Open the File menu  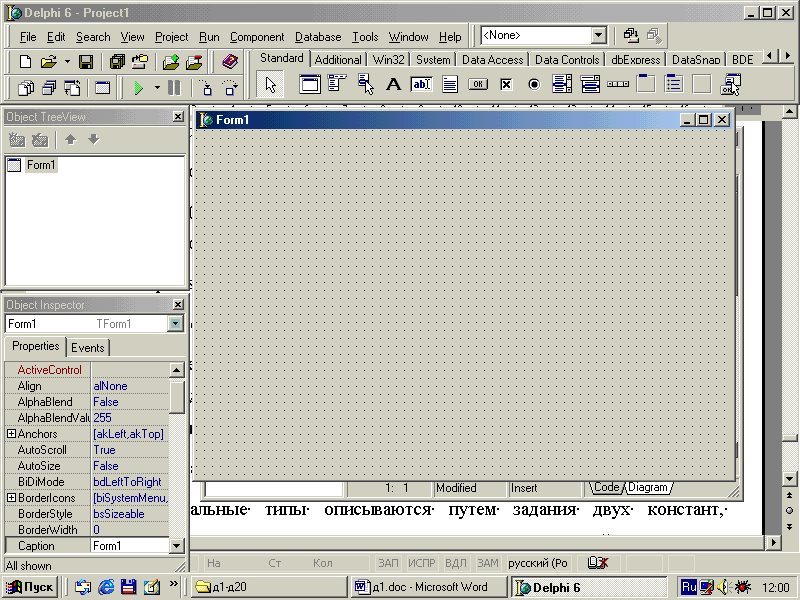(x=28, y=37)
